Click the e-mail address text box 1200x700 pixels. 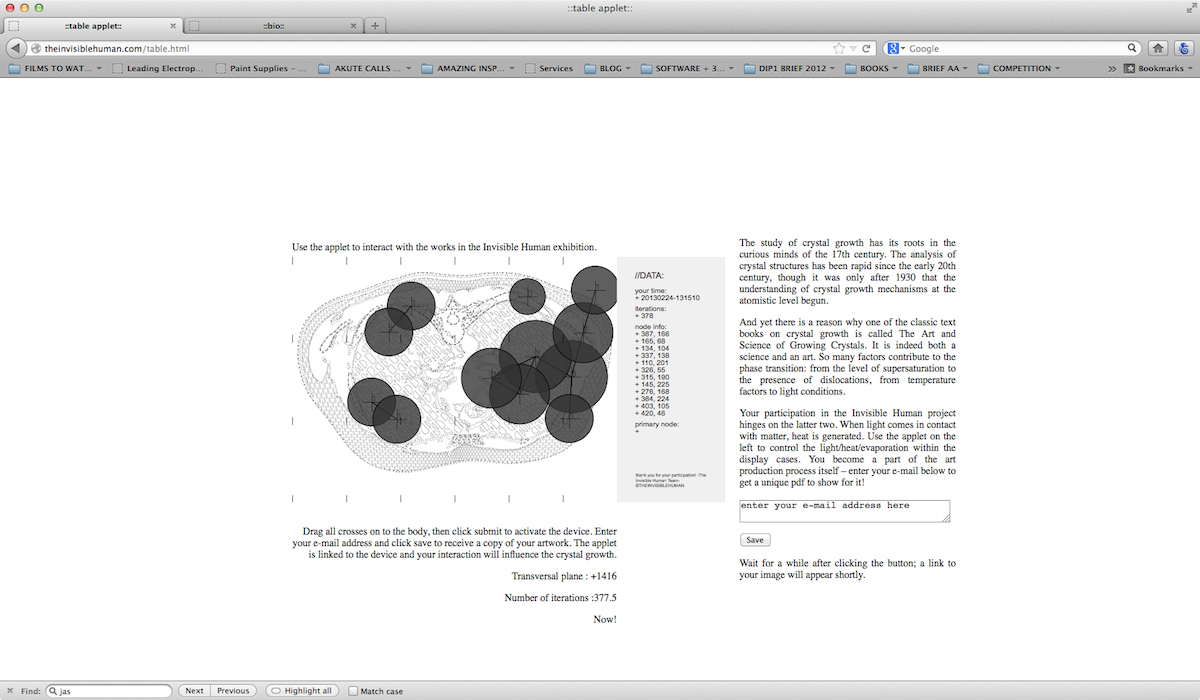coord(844,511)
